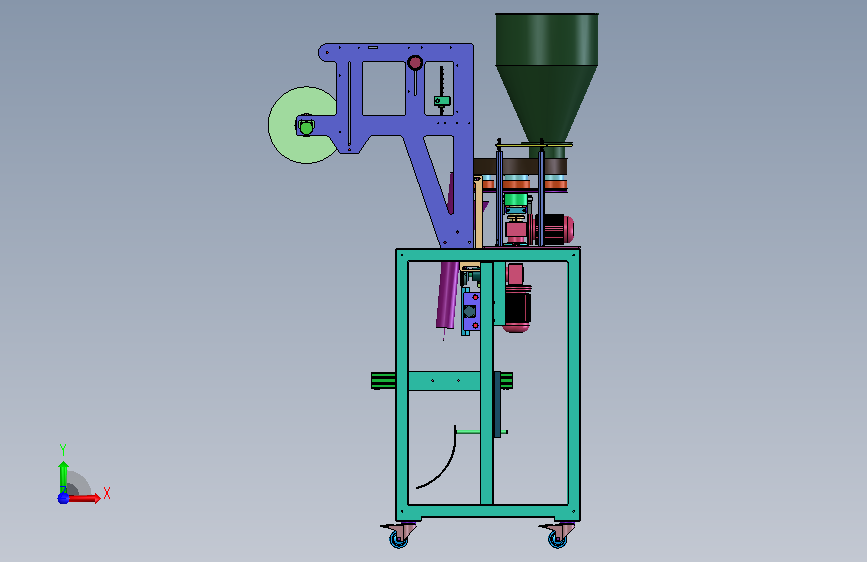The image size is (867, 562).
Task: Select the purple forming tube below tabletop
Action: click(x=447, y=295)
